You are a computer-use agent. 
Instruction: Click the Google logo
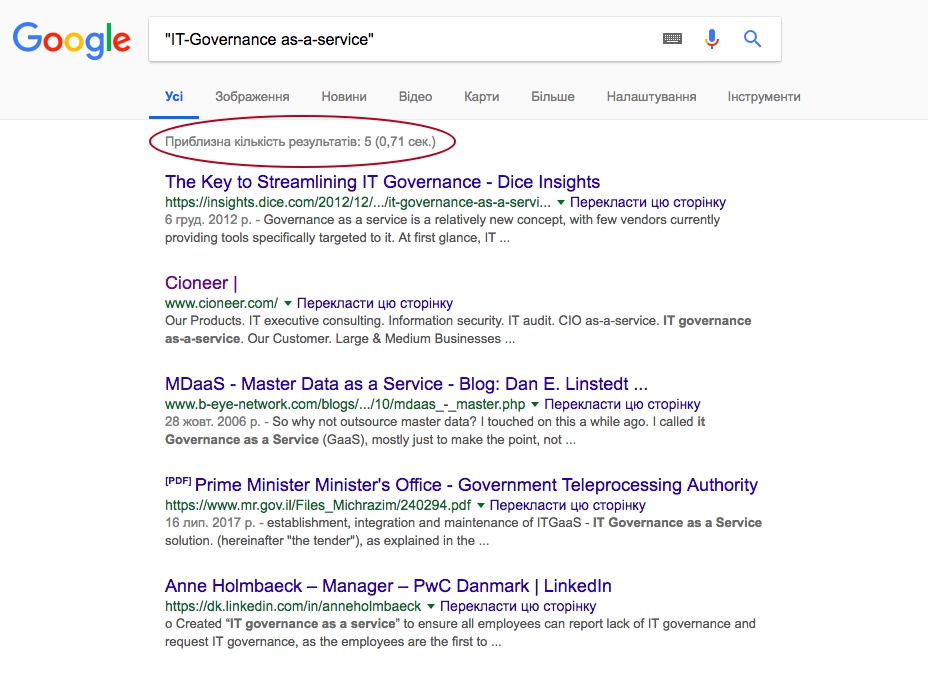click(72, 40)
